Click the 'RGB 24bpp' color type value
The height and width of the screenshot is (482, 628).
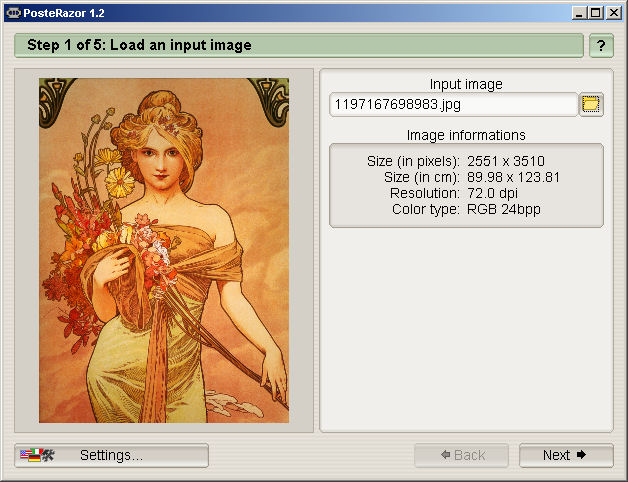coord(504,209)
